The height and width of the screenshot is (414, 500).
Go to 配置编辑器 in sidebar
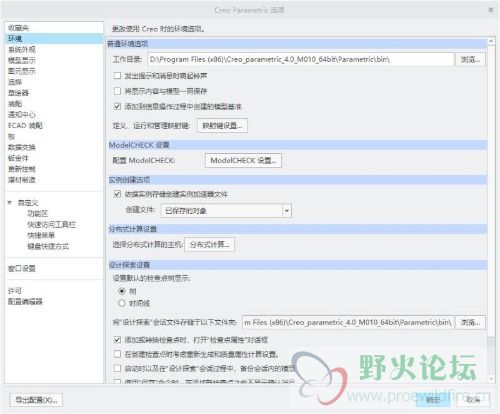(x=25, y=302)
